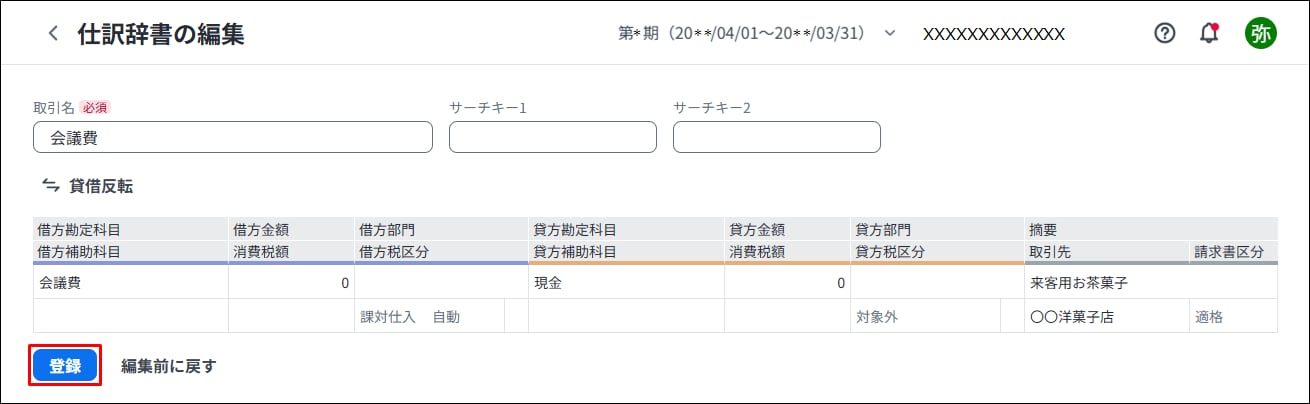Focus the 取引名 field containing 会議費
The image size is (1310, 404).
tap(233, 137)
